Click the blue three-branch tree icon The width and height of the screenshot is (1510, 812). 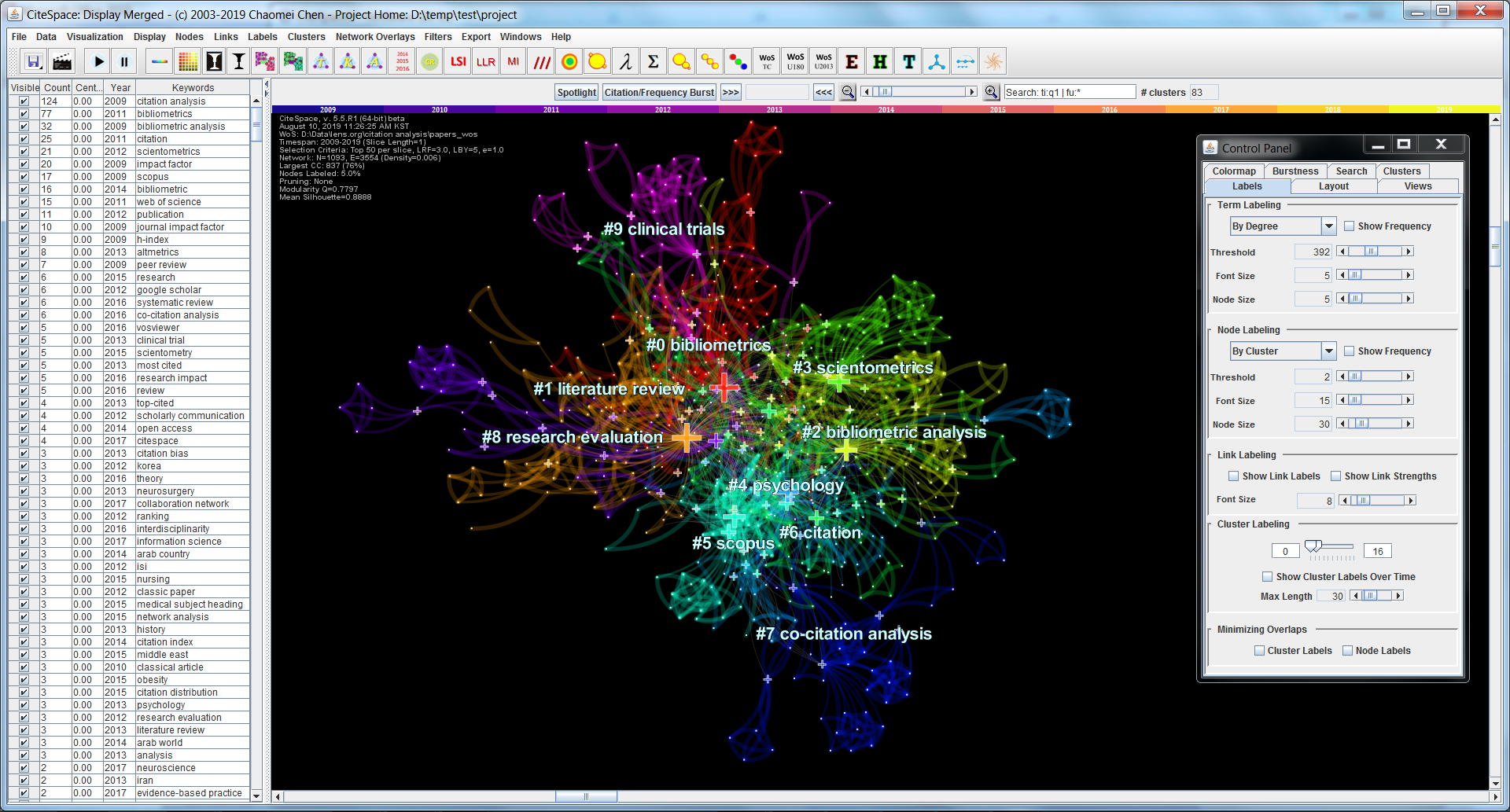point(937,61)
